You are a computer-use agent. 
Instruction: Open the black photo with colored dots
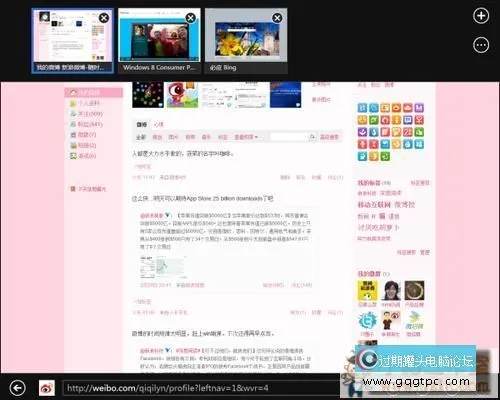point(148,95)
